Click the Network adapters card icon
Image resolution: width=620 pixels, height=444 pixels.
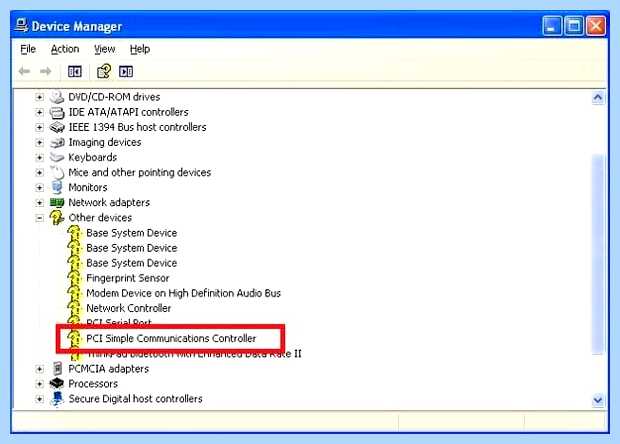(x=57, y=202)
